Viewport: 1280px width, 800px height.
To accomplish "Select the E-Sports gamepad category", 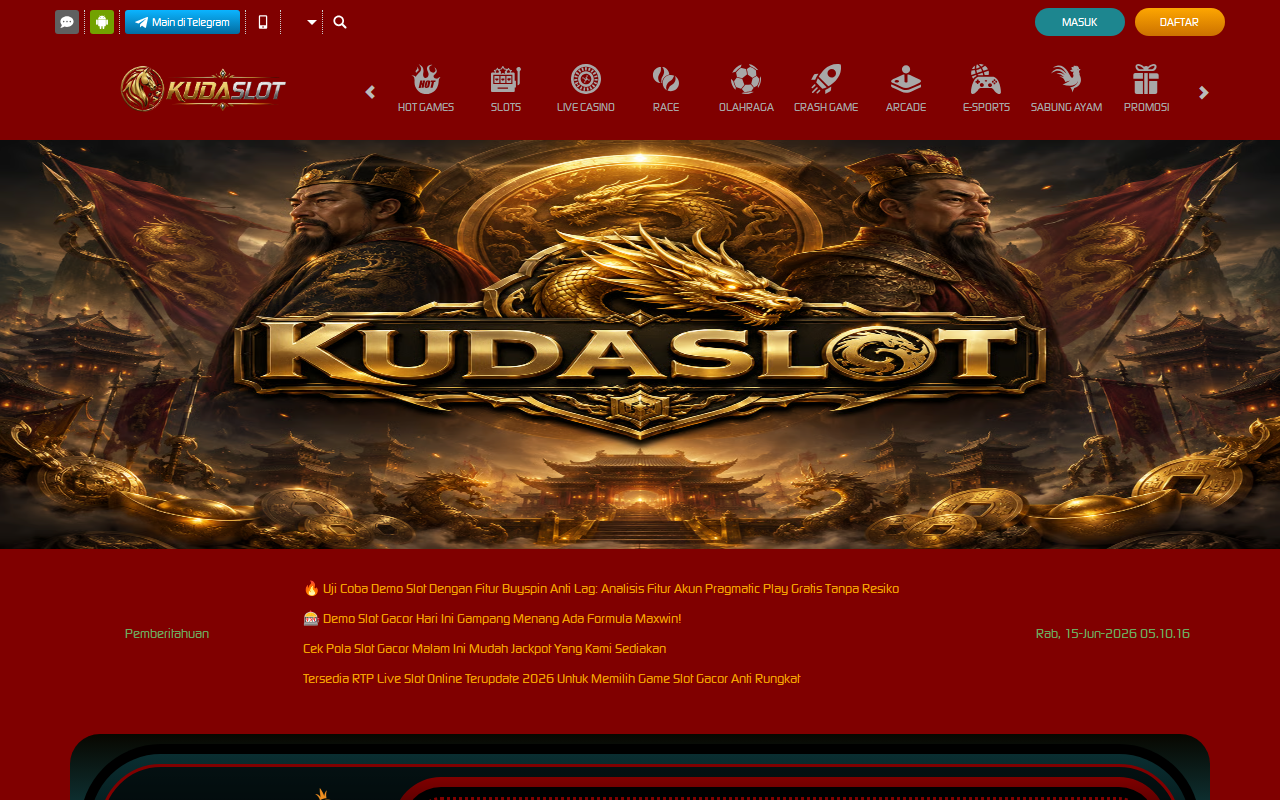I will click(x=986, y=88).
